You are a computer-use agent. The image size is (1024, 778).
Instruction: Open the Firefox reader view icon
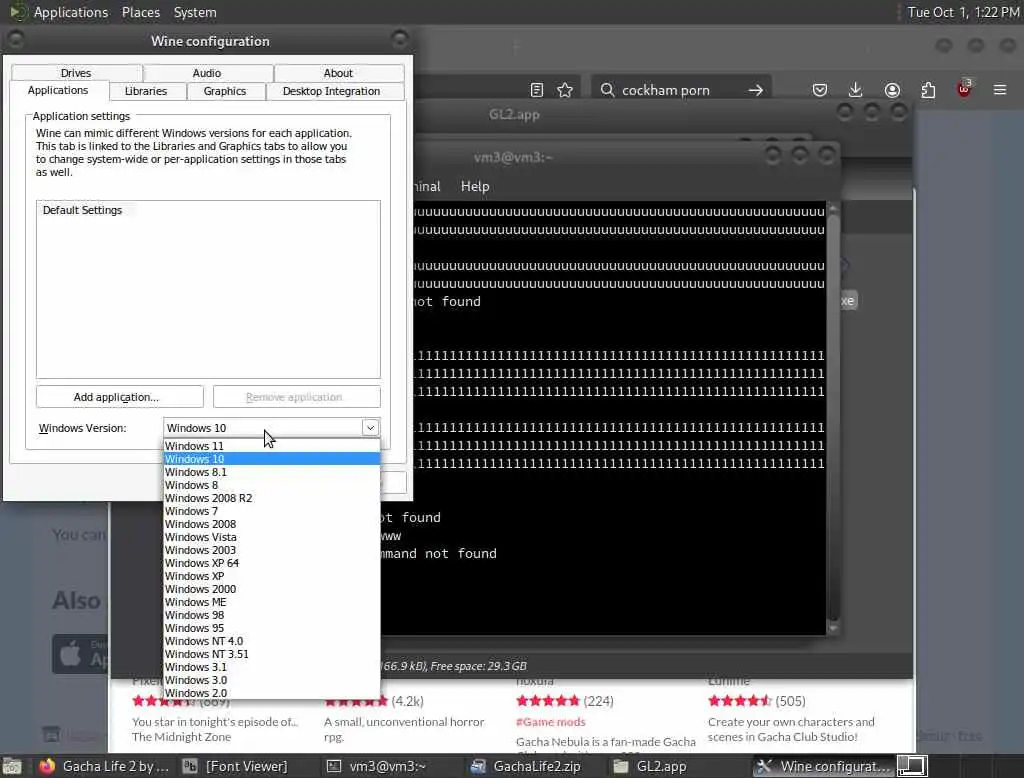(x=537, y=90)
